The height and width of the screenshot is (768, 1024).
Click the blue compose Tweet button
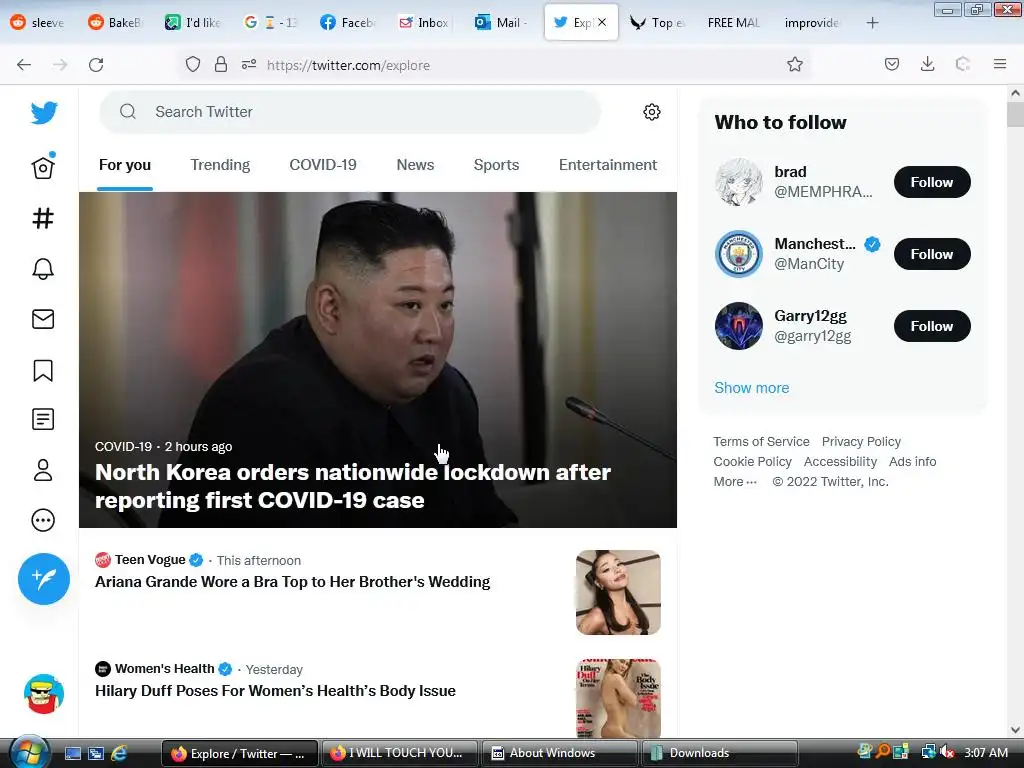click(44, 579)
